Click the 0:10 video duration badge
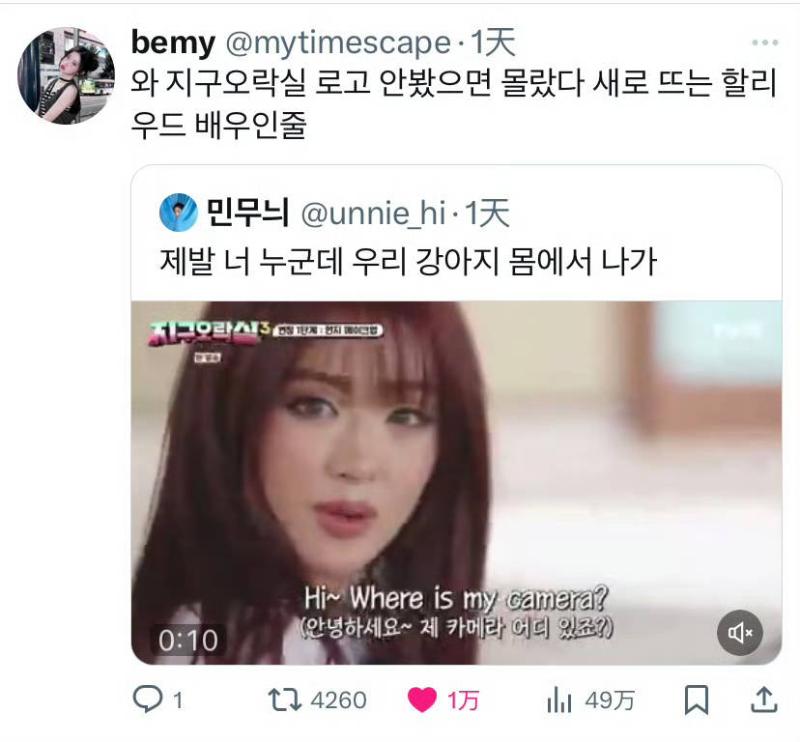The width and height of the screenshot is (800, 742). [188, 640]
